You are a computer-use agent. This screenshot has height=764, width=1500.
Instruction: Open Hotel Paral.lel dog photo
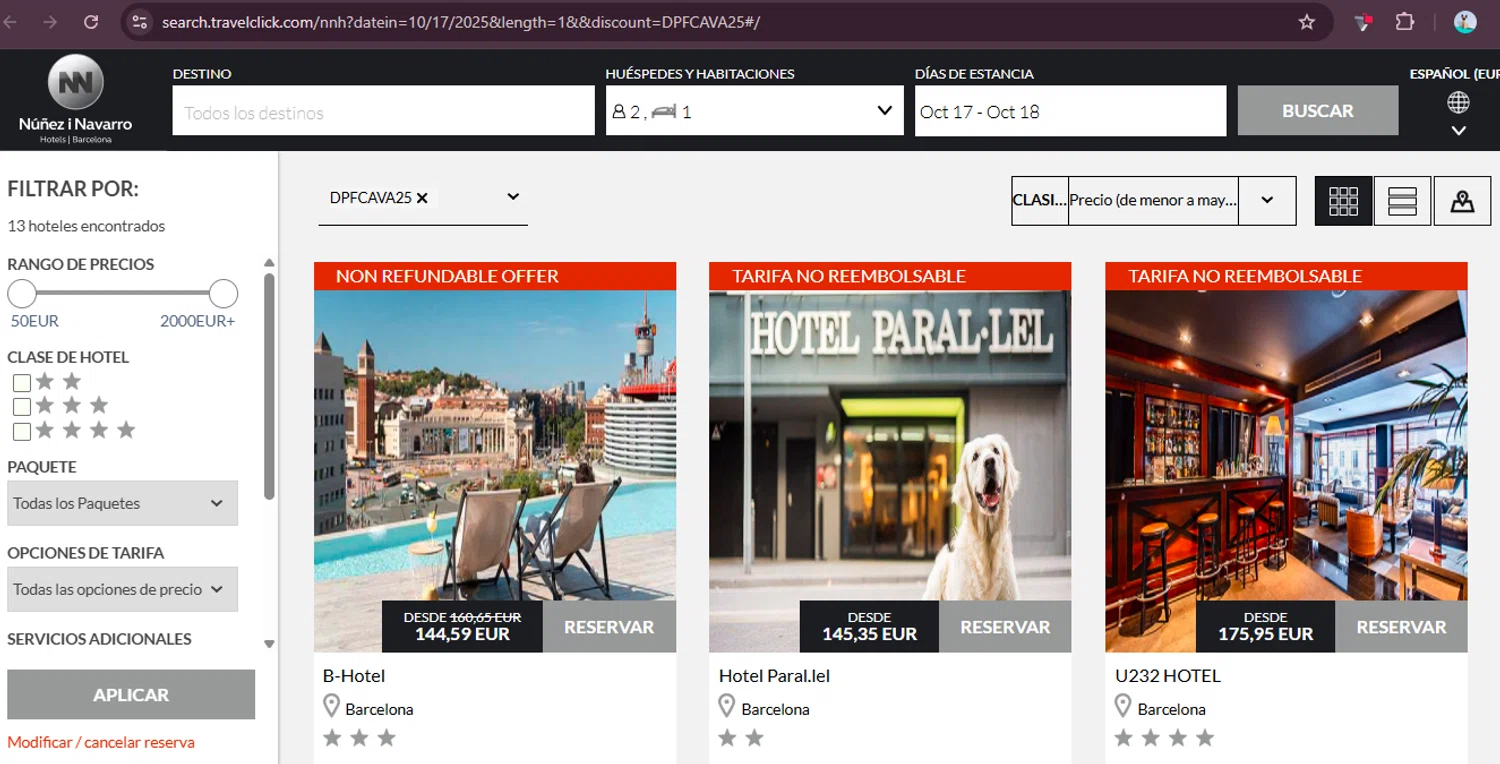890,445
